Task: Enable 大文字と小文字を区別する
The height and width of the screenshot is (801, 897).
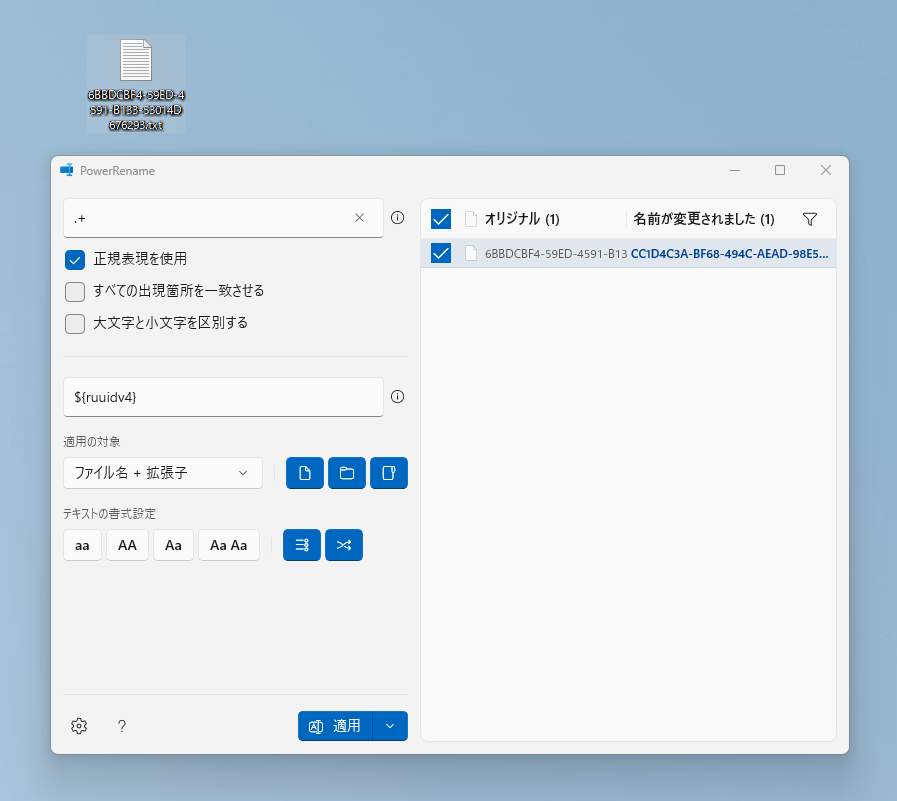Action: [74, 323]
